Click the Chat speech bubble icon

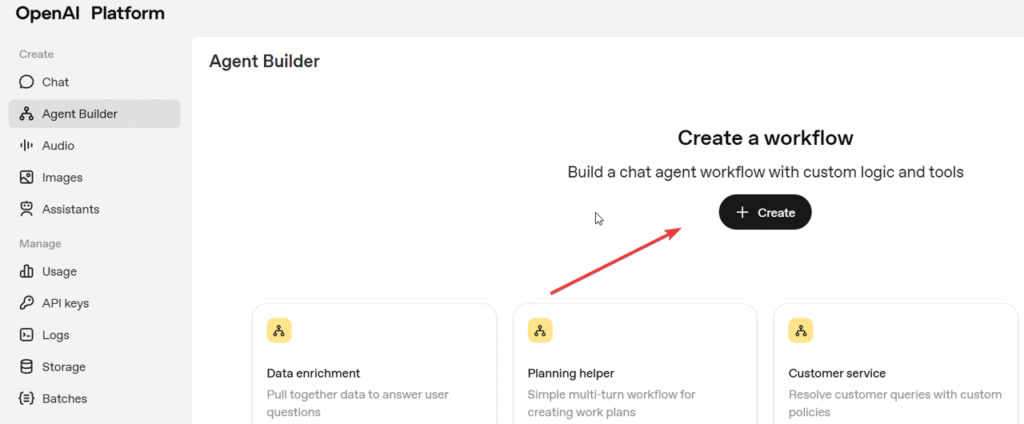(x=27, y=82)
